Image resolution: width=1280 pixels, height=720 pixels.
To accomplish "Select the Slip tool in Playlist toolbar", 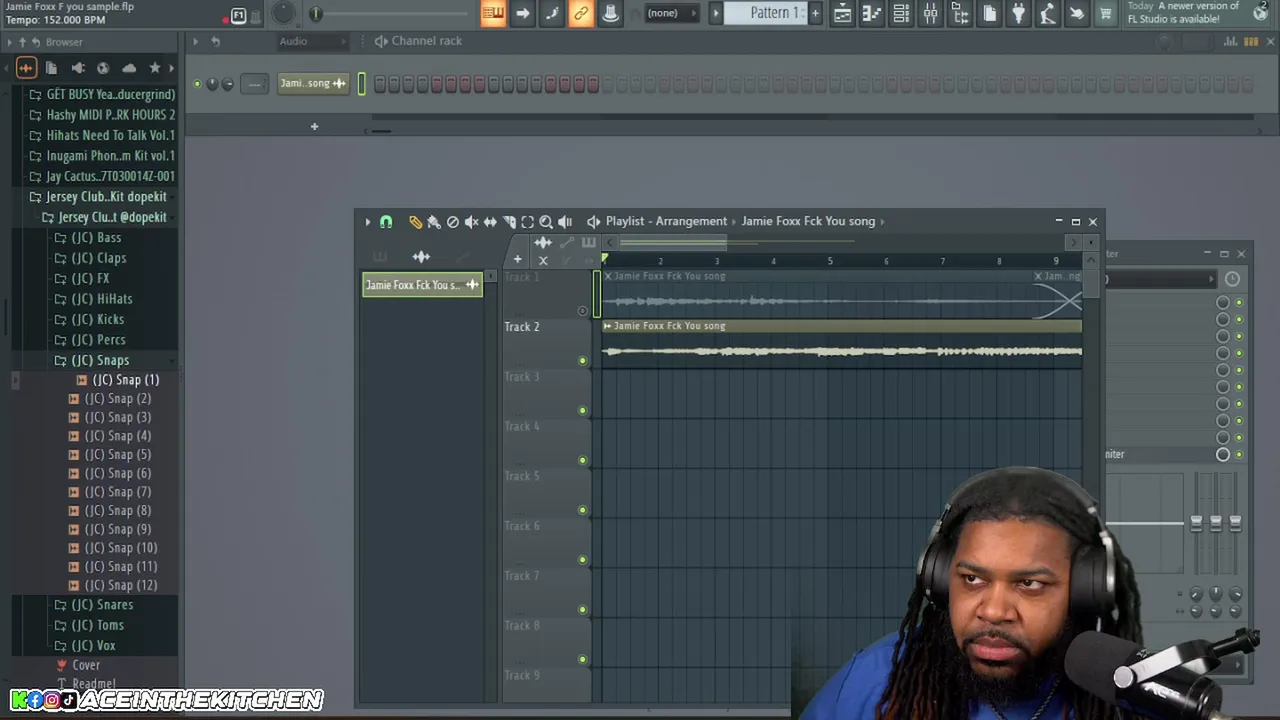I will click(x=490, y=222).
